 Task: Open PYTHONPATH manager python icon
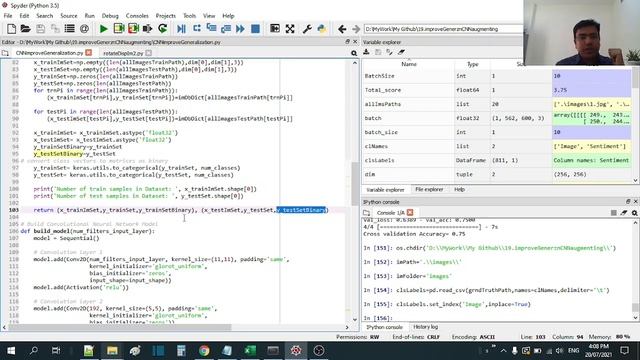pos(322,29)
